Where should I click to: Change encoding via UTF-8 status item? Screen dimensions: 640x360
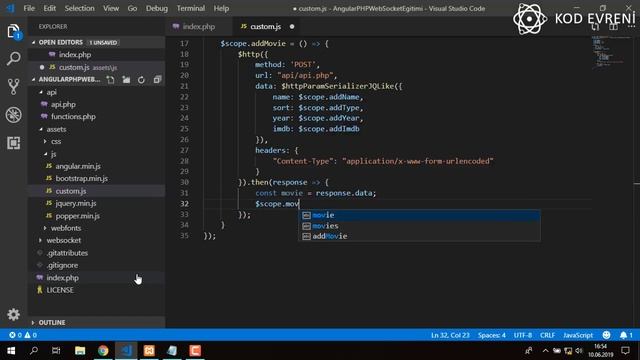[523, 335]
